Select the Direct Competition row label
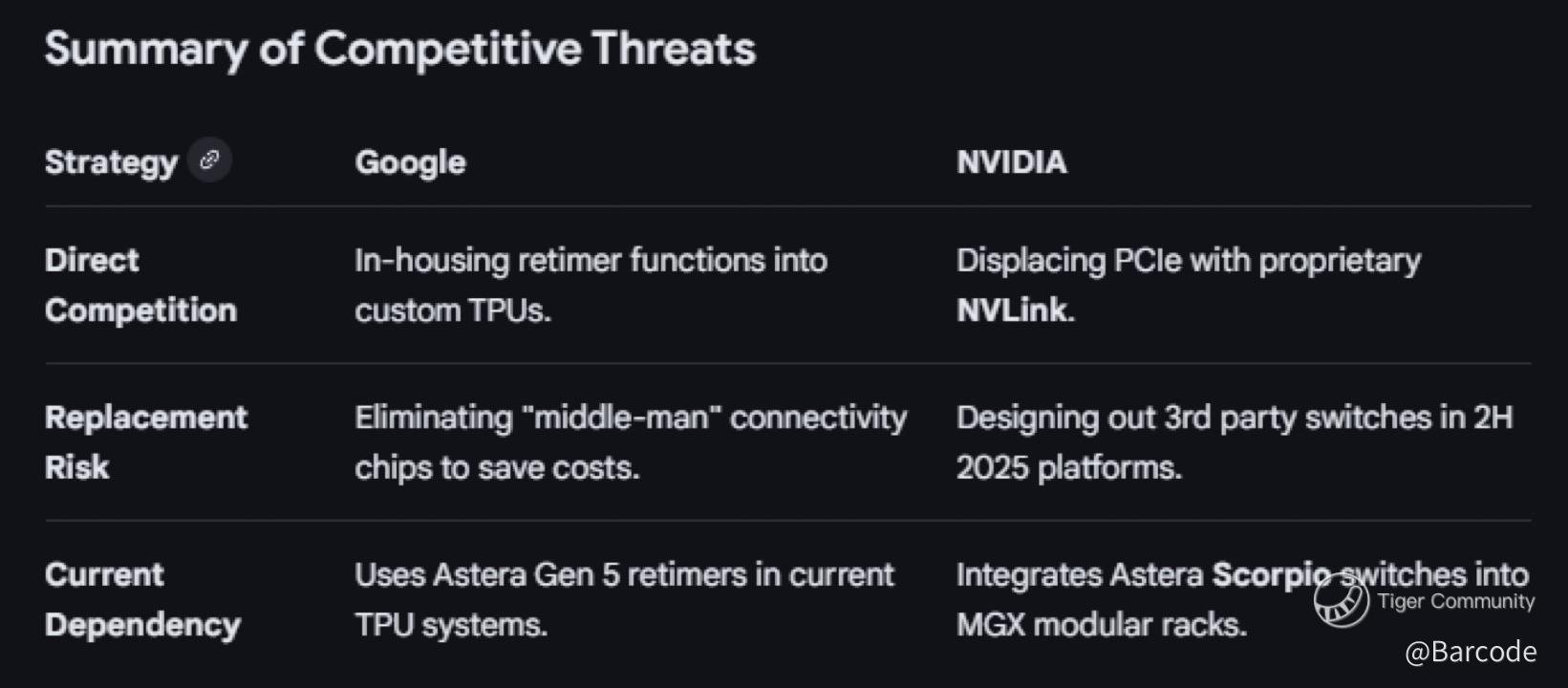 (140, 285)
